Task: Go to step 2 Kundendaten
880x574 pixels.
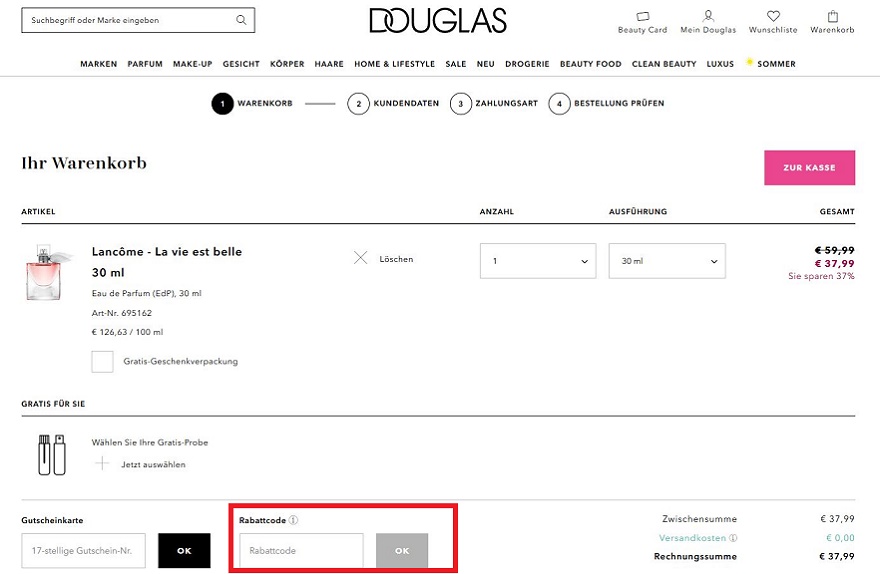Action: pyautogui.click(x=393, y=103)
